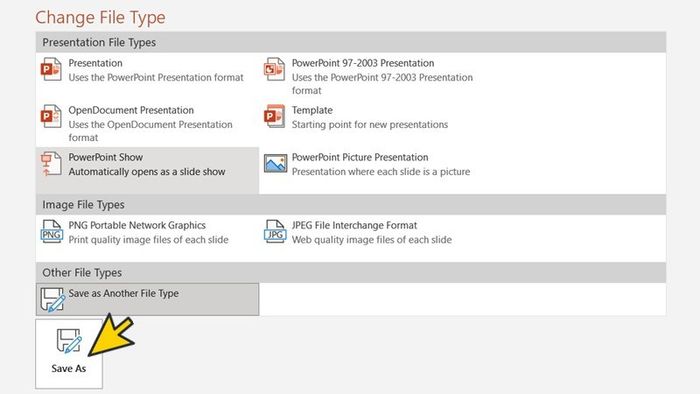Click the JPG file type icon
Viewport: 700px width, 394px height.
(275, 231)
